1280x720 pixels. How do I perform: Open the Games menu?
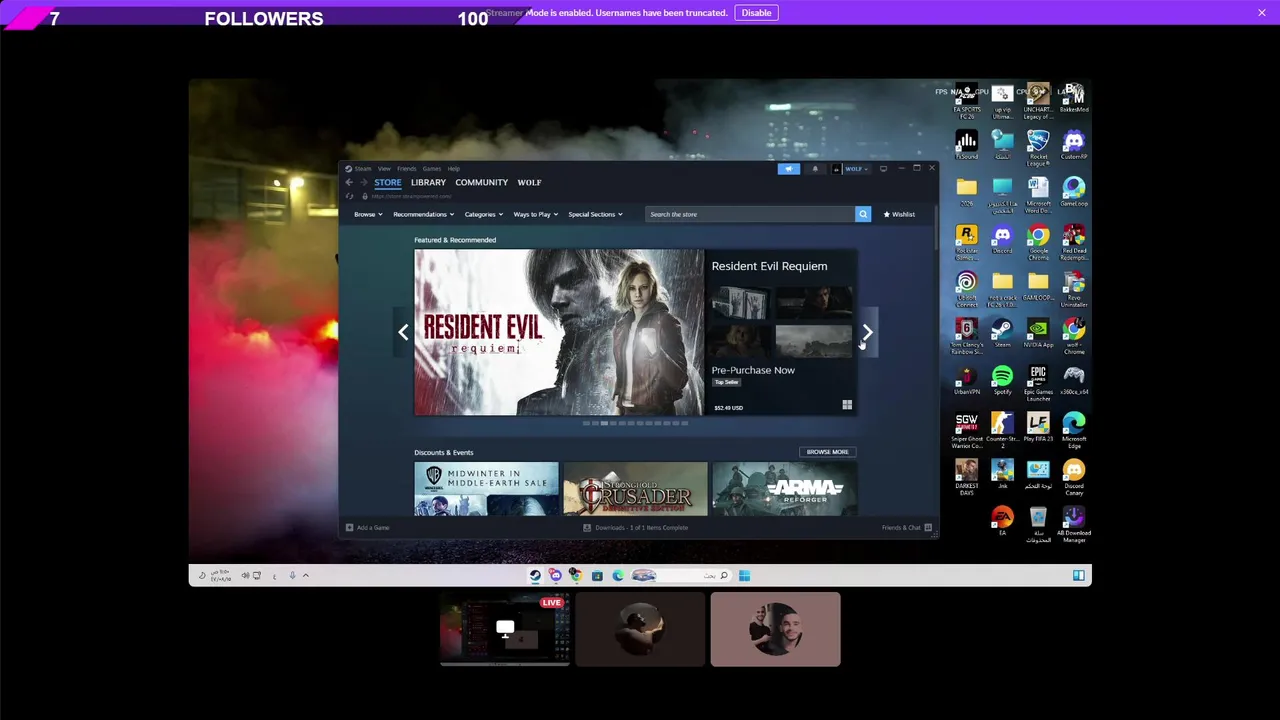coord(432,169)
